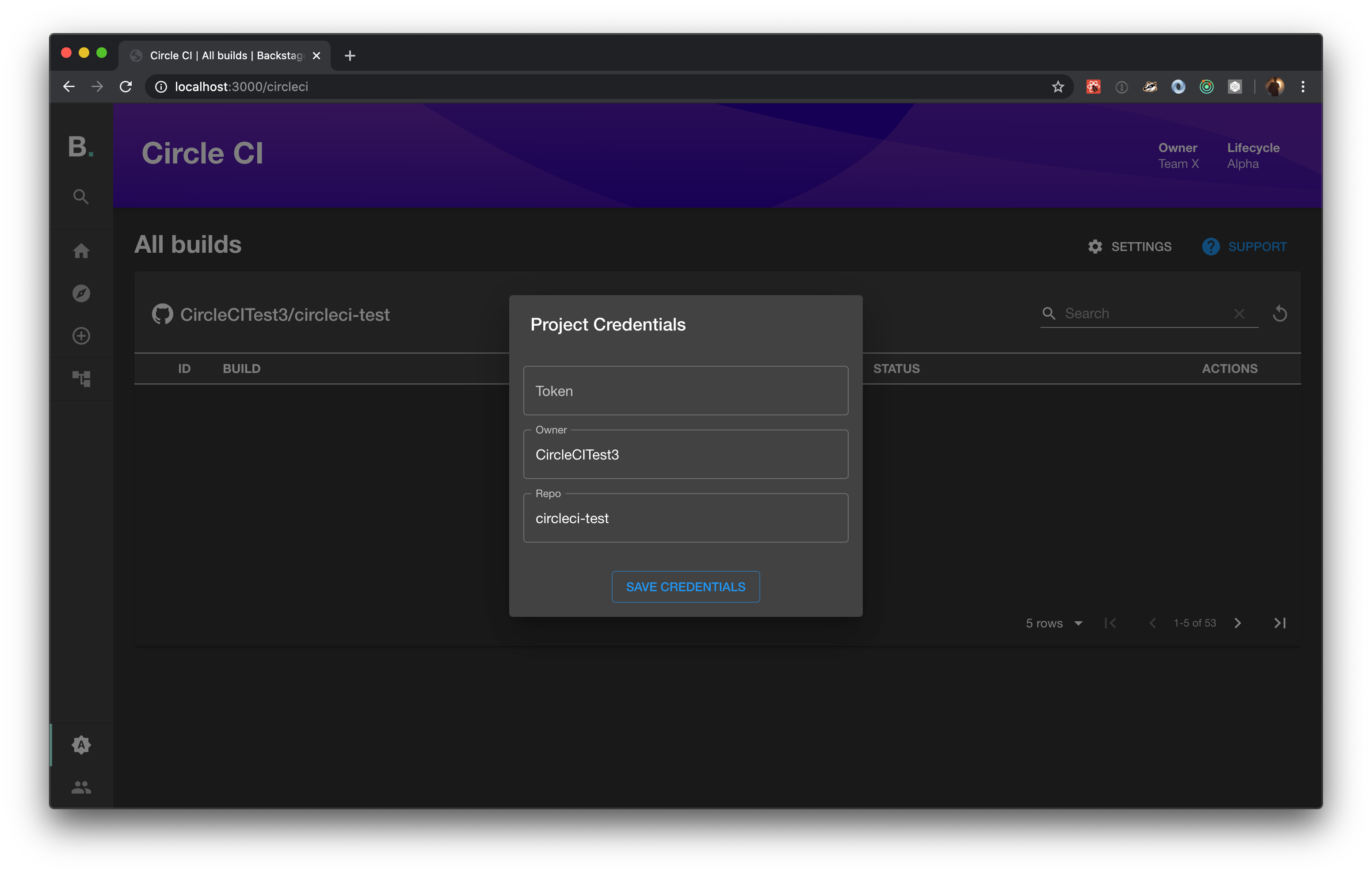Open the sidebar search icon
Image resolution: width=1372 pixels, height=874 pixels.
81,197
